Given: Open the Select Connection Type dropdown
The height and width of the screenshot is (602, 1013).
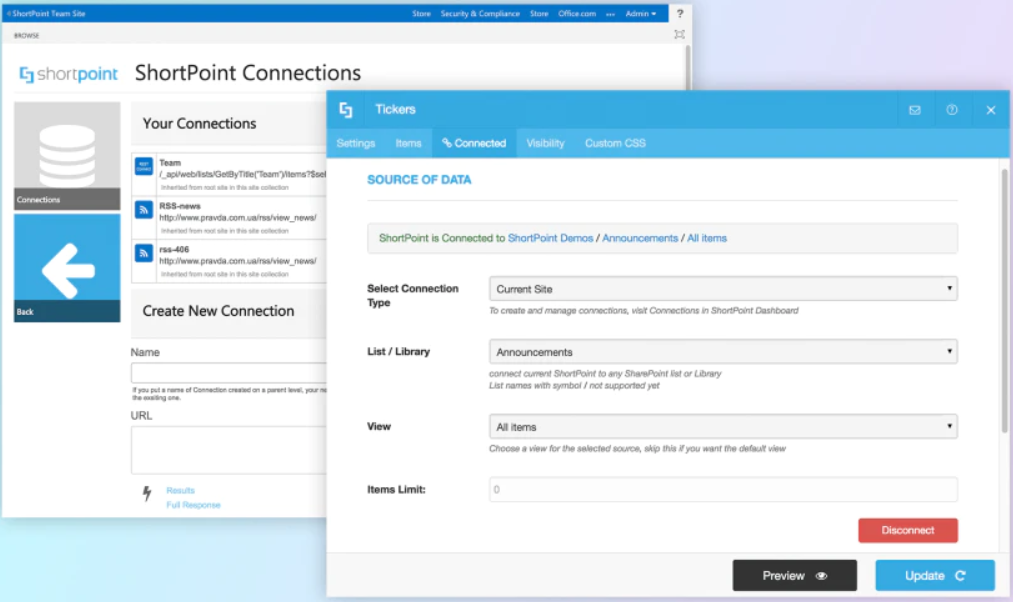Looking at the screenshot, I should pyautogui.click(x=720, y=289).
